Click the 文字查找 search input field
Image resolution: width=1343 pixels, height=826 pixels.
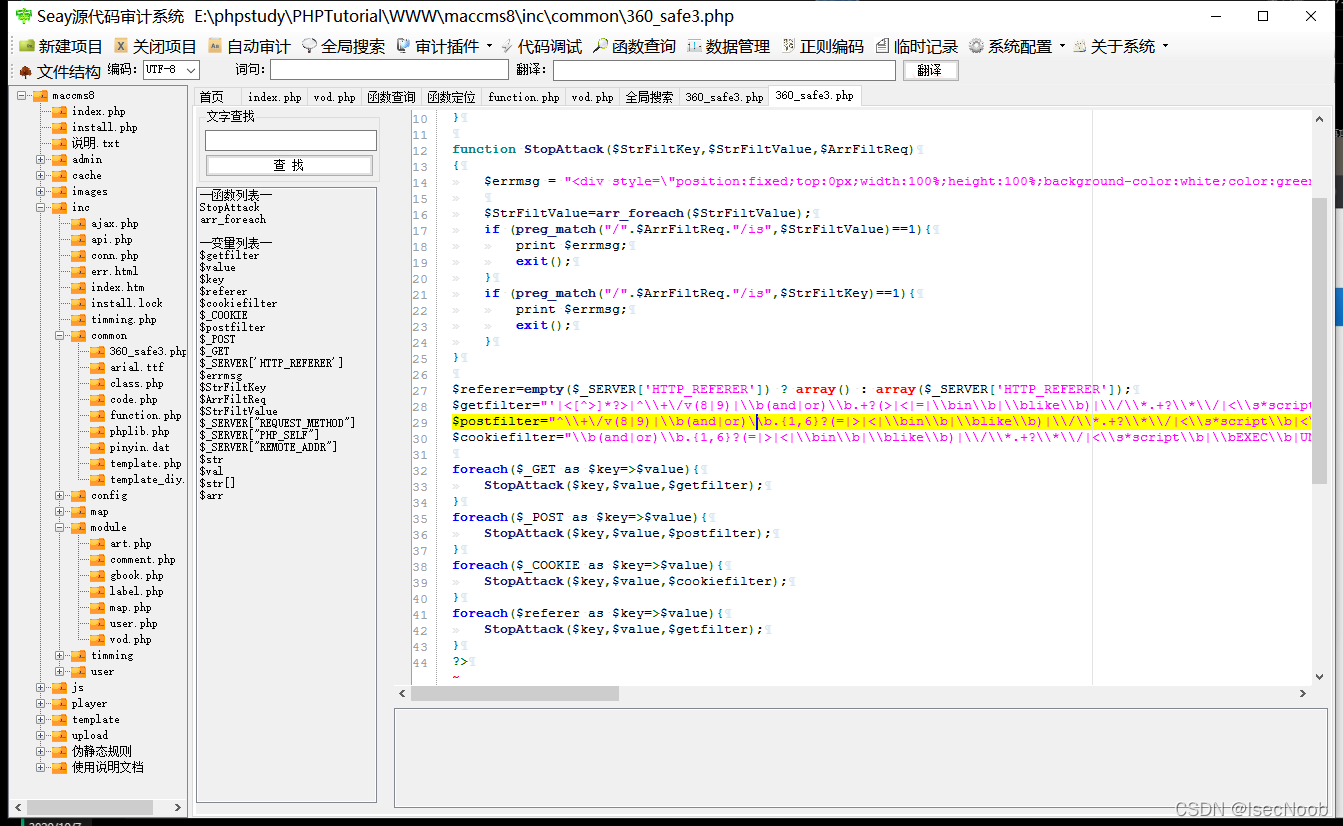pyautogui.click(x=290, y=141)
